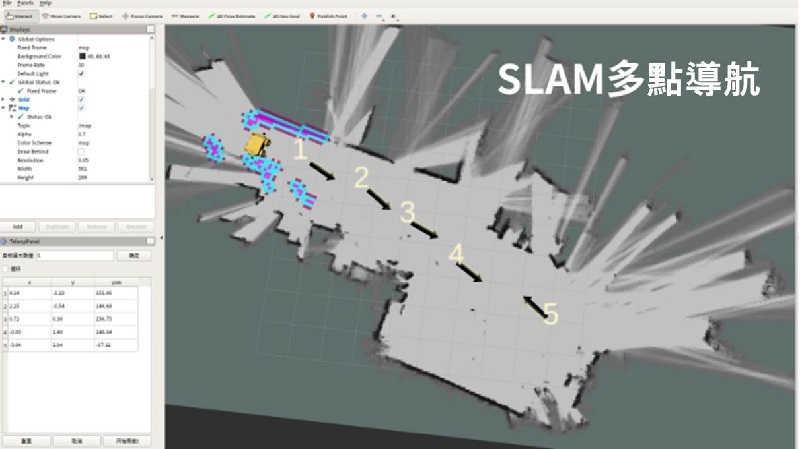
Task: Enable the loop checkbox in TeleopPanel
Action: [x=6, y=269]
